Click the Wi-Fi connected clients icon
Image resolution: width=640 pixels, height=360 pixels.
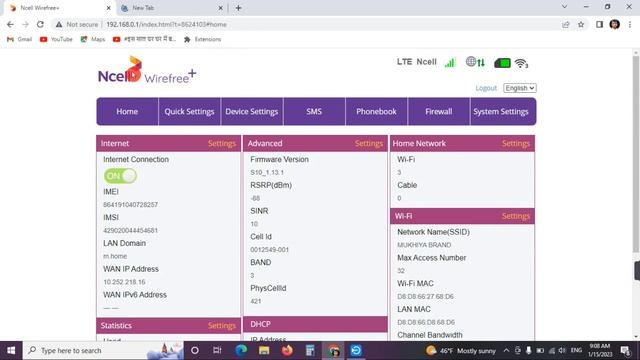[x=521, y=63]
